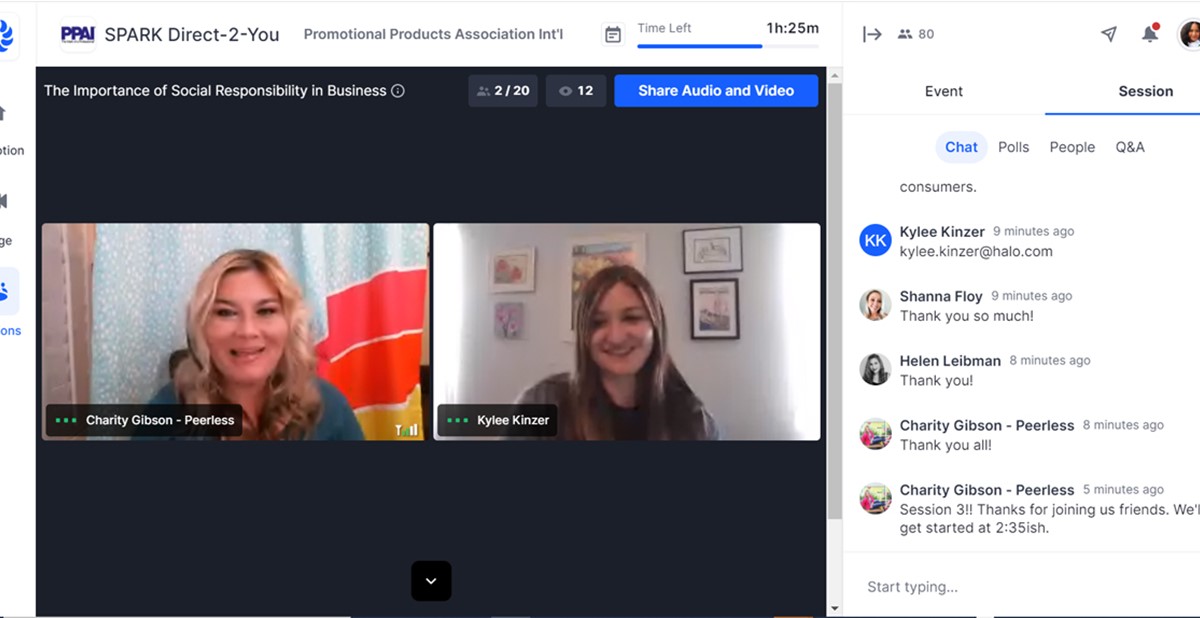Image resolution: width=1200 pixels, height=618 pixels.
Task: Open the schedule calendar icon
Action: (613, 34)
